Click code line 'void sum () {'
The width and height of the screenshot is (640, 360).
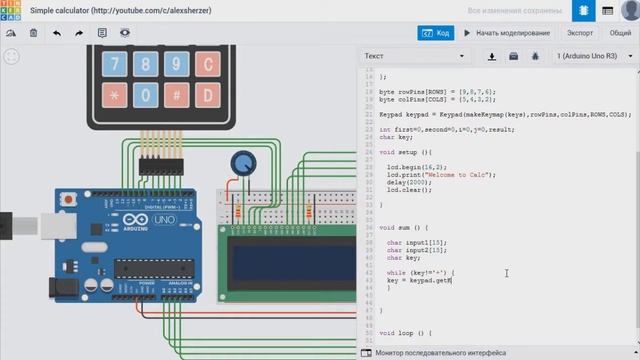tap(403, 228)
